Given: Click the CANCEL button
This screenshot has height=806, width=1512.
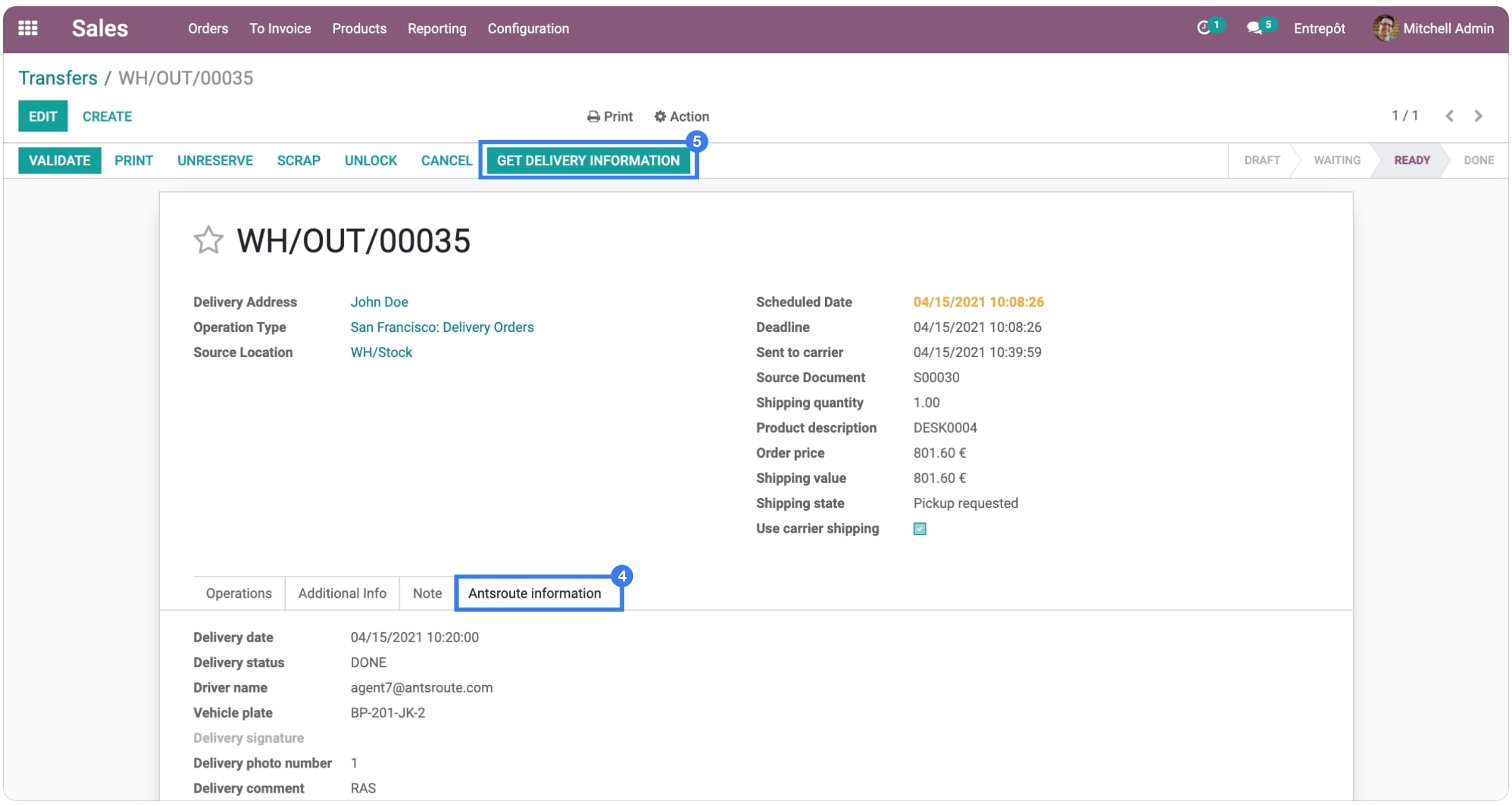Looking at the screenshot, I should pyautogui.click(x=447, y=161).
